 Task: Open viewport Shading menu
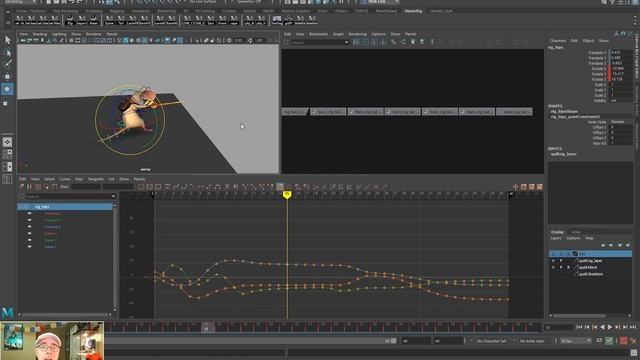pyautogui.click(x=40, y=34)
